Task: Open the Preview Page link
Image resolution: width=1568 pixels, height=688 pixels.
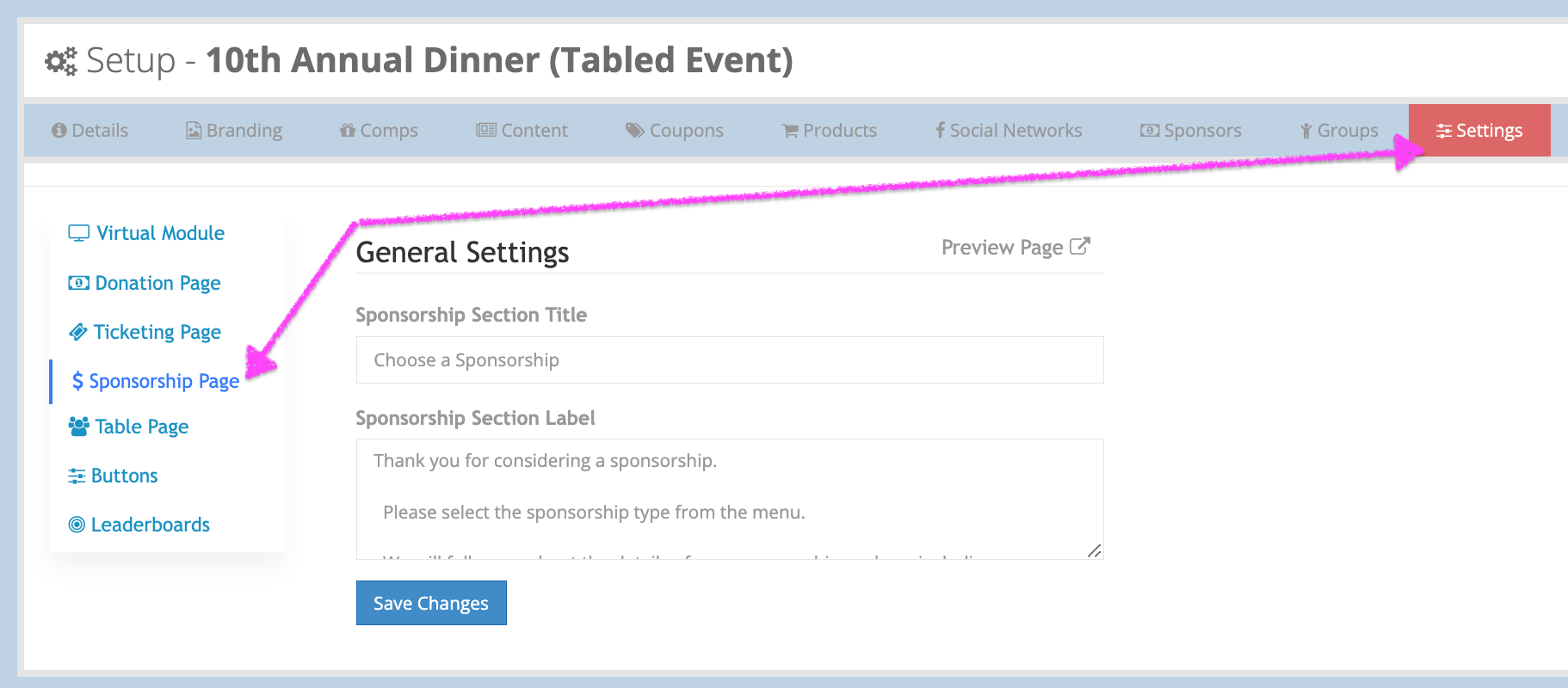Action: 1003,248
